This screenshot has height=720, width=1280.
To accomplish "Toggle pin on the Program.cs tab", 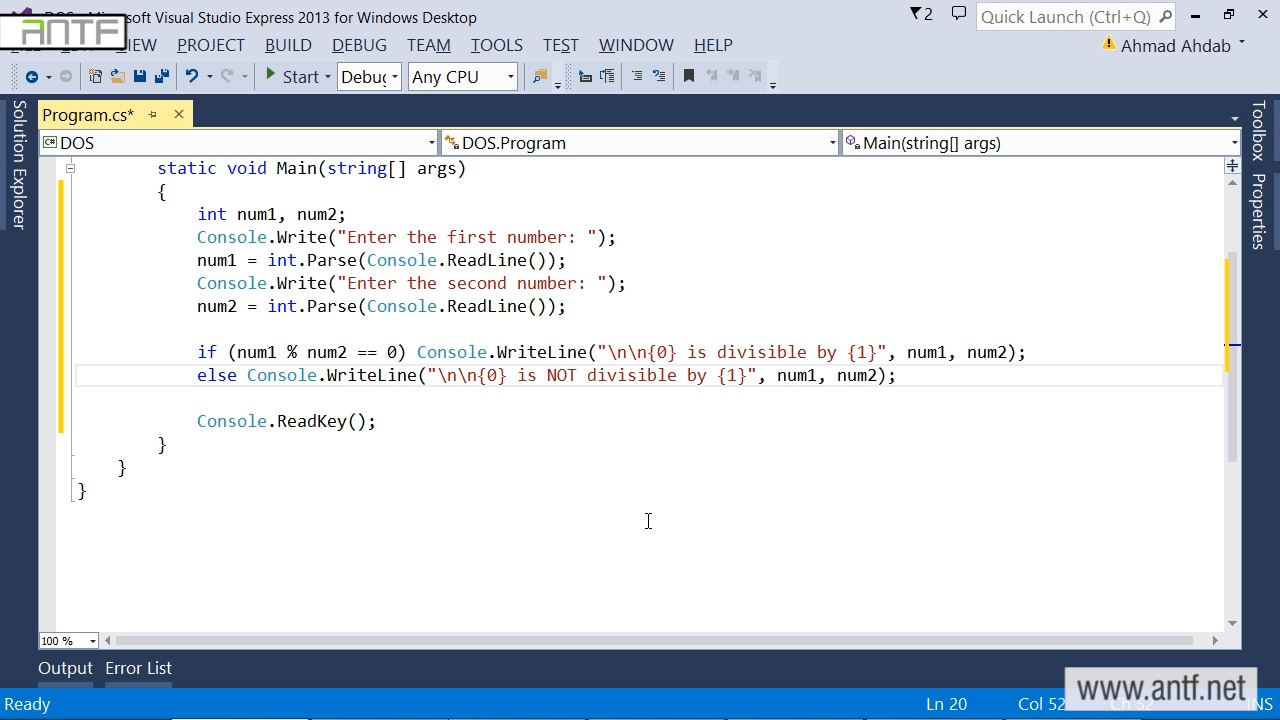I will click(x=153, y=115).
